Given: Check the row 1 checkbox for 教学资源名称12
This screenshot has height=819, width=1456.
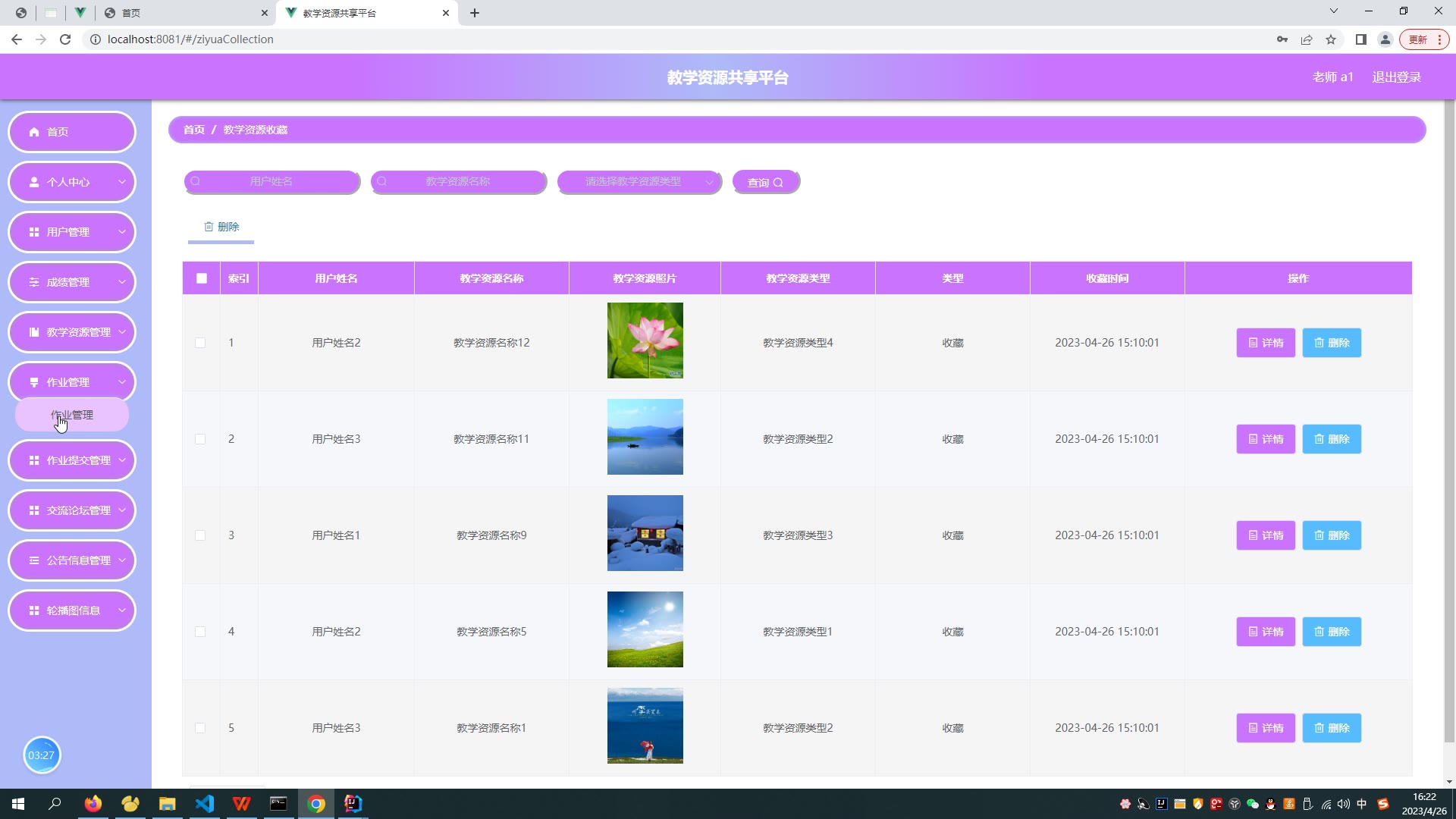Looking at the screenshot, I should click(x=200, y=343).
